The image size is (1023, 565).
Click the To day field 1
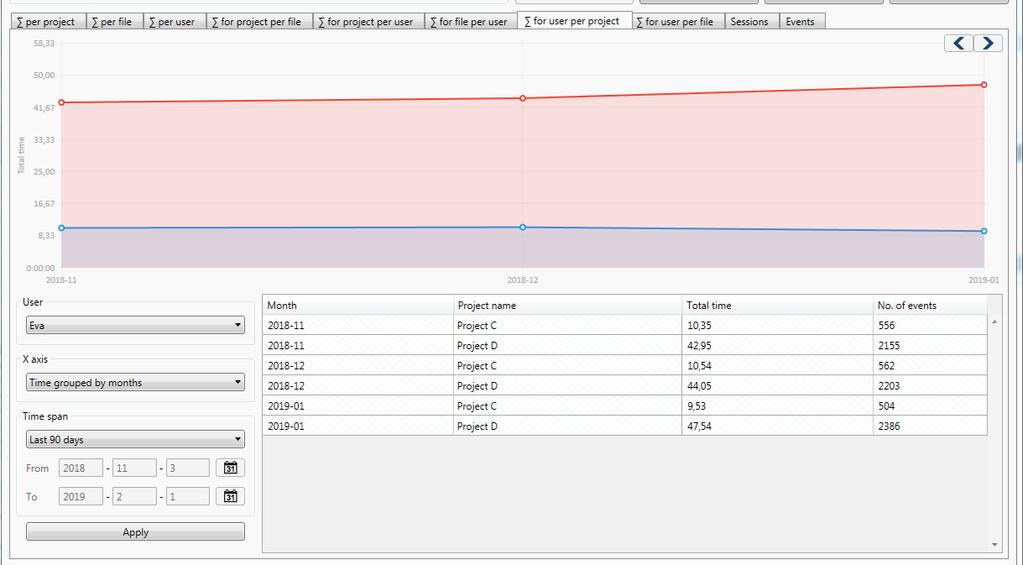click(188, 496)
